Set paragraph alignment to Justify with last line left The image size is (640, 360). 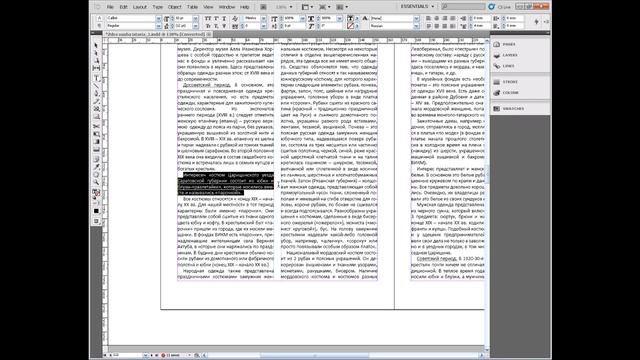point(428,26)
